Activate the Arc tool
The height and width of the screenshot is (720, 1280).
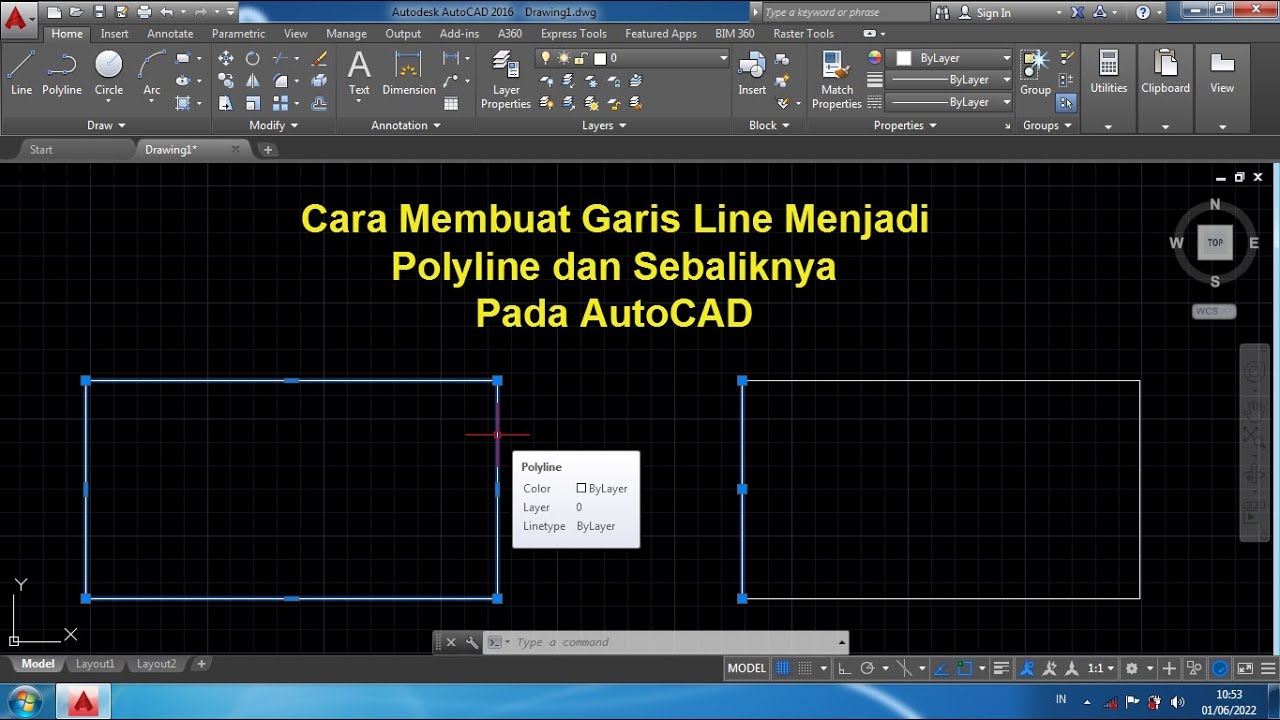point(152,73)
